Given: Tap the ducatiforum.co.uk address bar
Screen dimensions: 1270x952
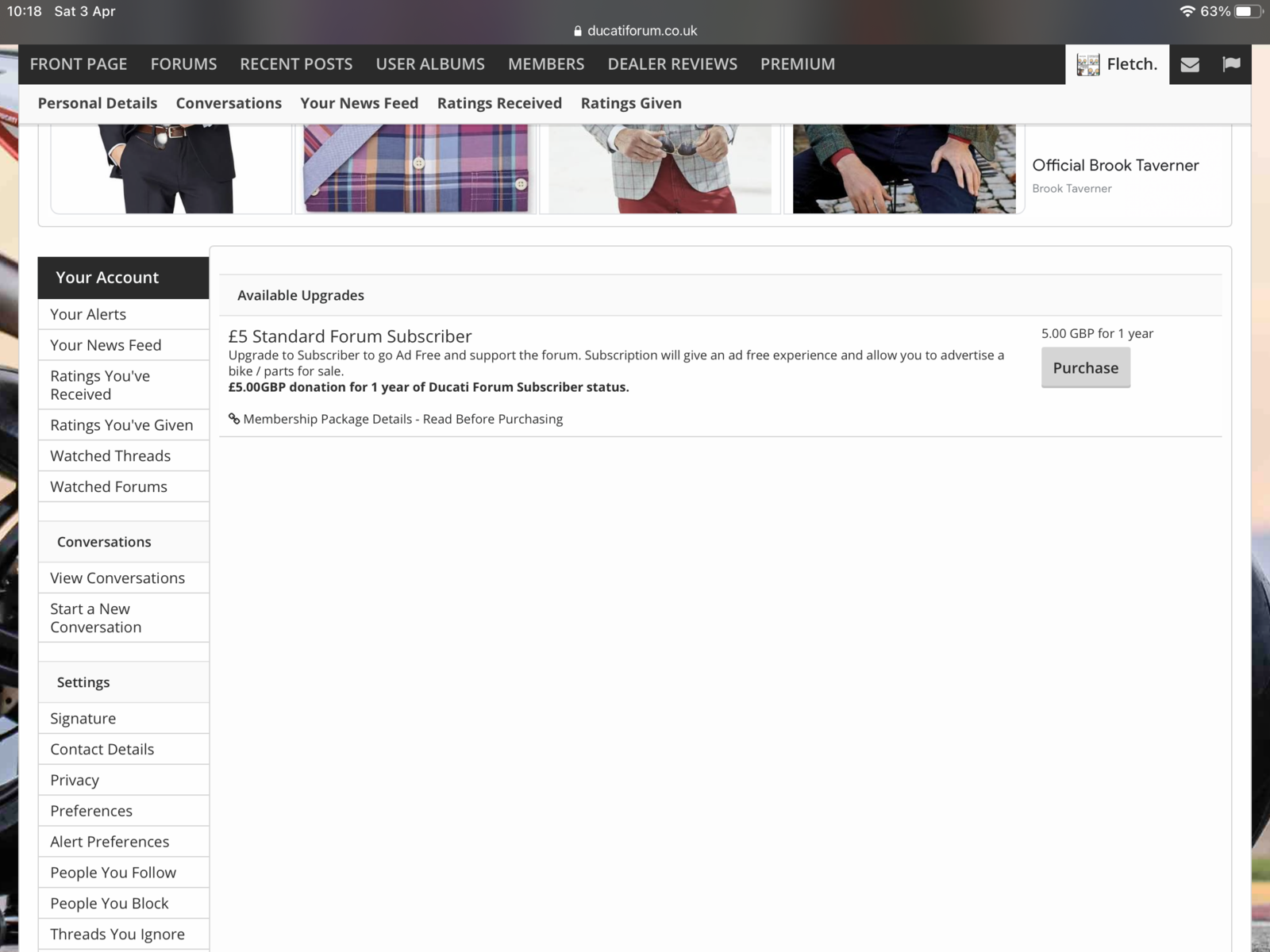Looking at the screenshot, I should tap(641, 31).
